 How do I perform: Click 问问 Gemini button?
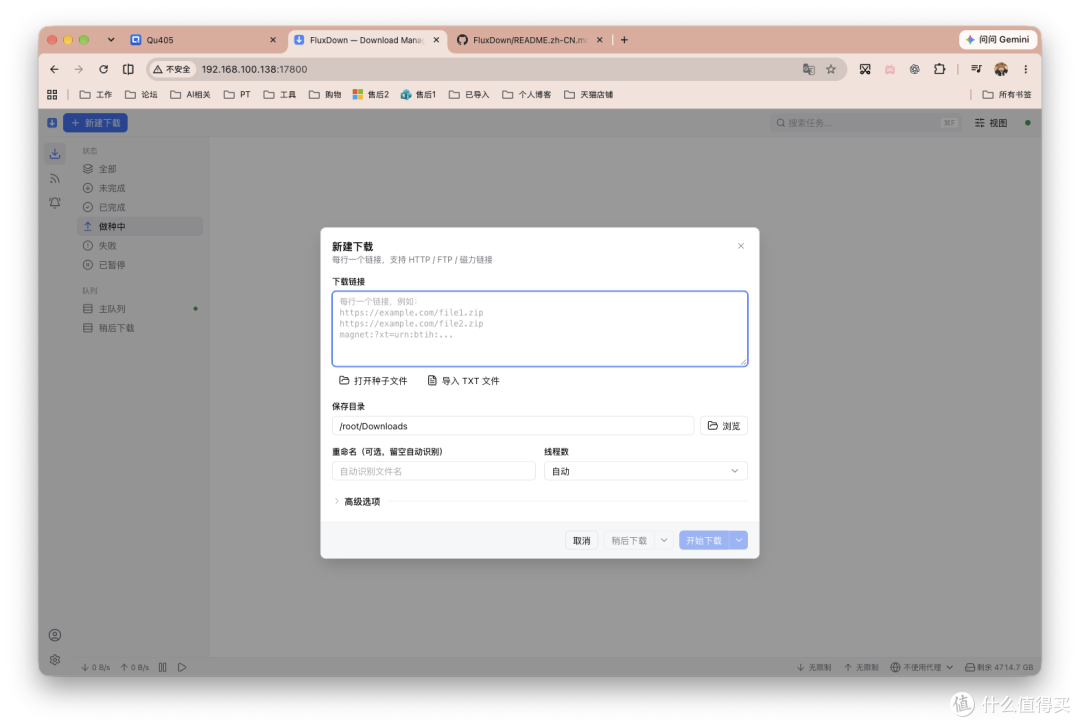998,40
